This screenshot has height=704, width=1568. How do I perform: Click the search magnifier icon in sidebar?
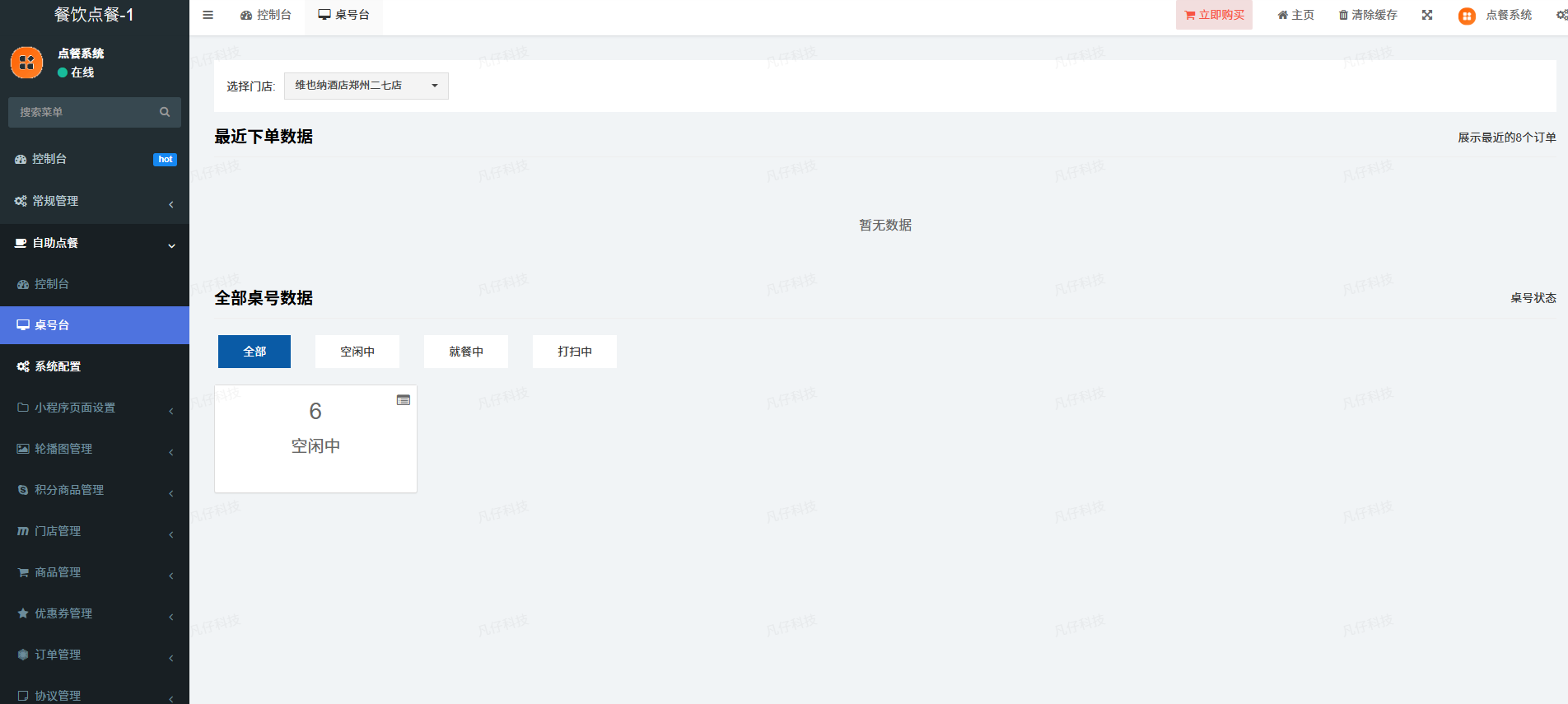[165, 112]
